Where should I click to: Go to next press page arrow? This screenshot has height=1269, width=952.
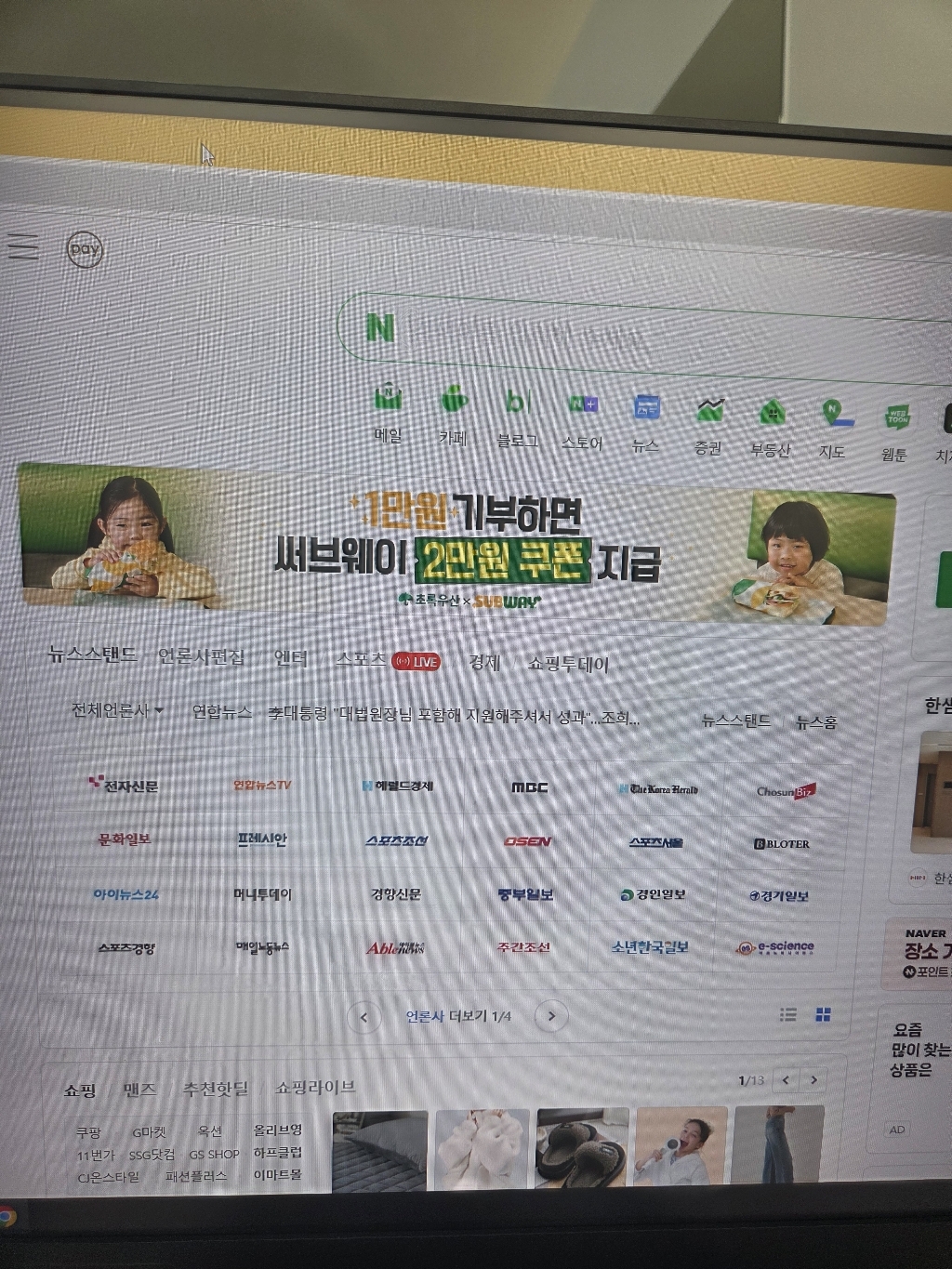(x=551, y=1015)
